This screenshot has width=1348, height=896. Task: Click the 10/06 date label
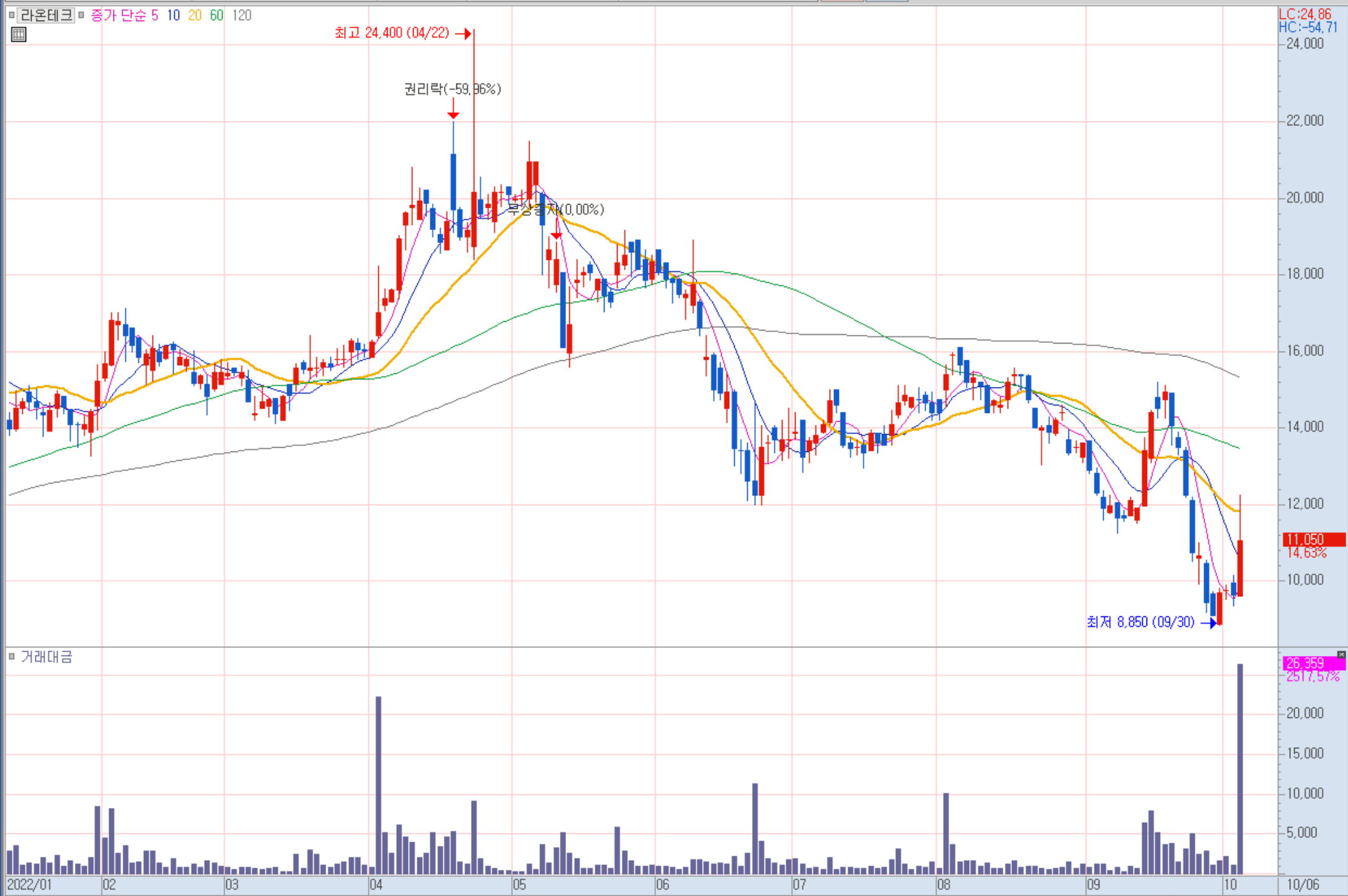pyautogui.click(x=1303, y=885)
